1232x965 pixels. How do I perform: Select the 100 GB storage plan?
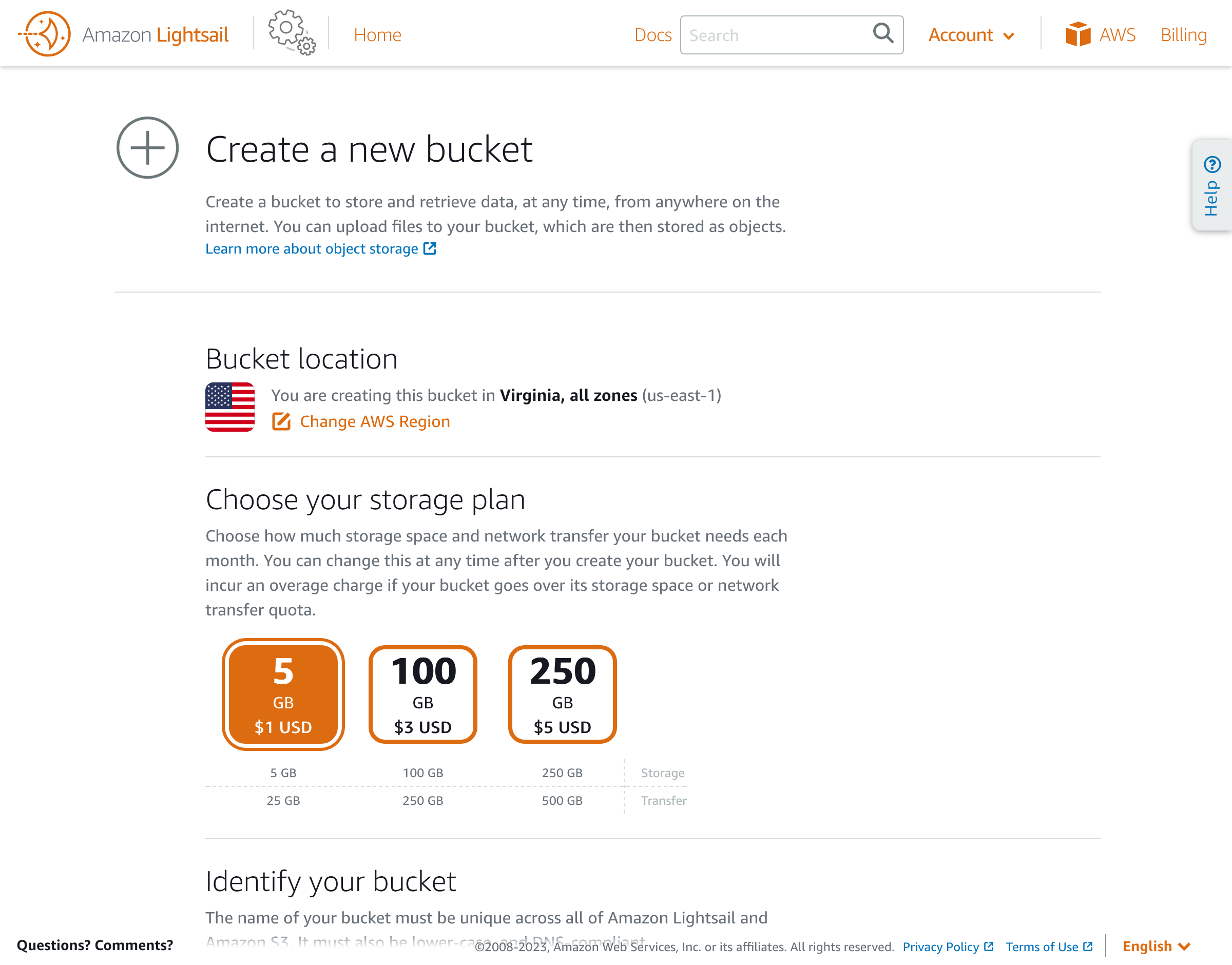(x=422, y=696)
